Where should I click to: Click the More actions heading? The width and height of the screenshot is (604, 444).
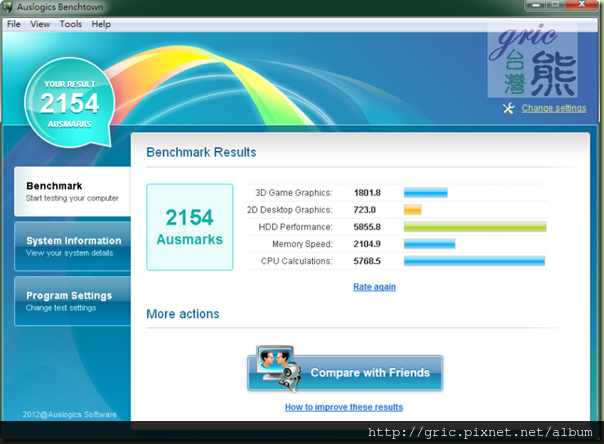point(183,314)
